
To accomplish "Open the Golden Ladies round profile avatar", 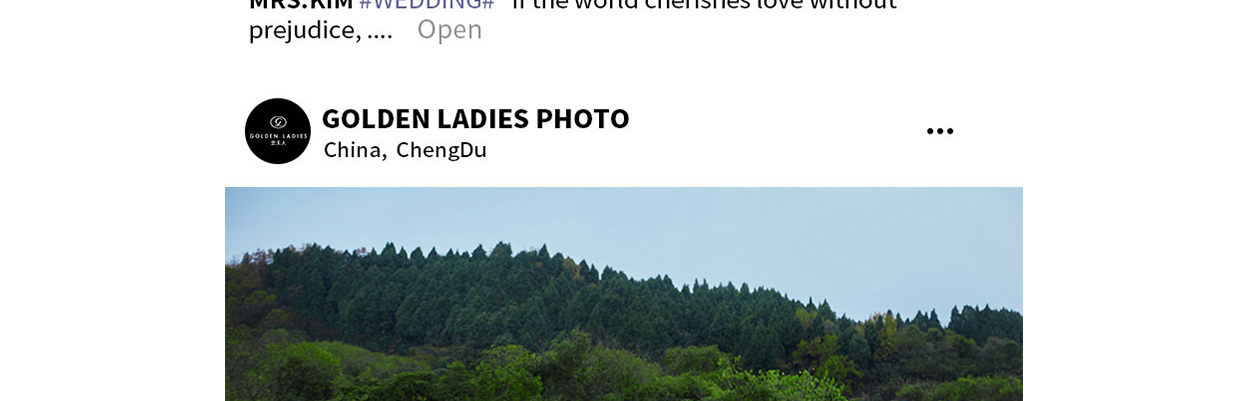I will (x=278, y=131).
